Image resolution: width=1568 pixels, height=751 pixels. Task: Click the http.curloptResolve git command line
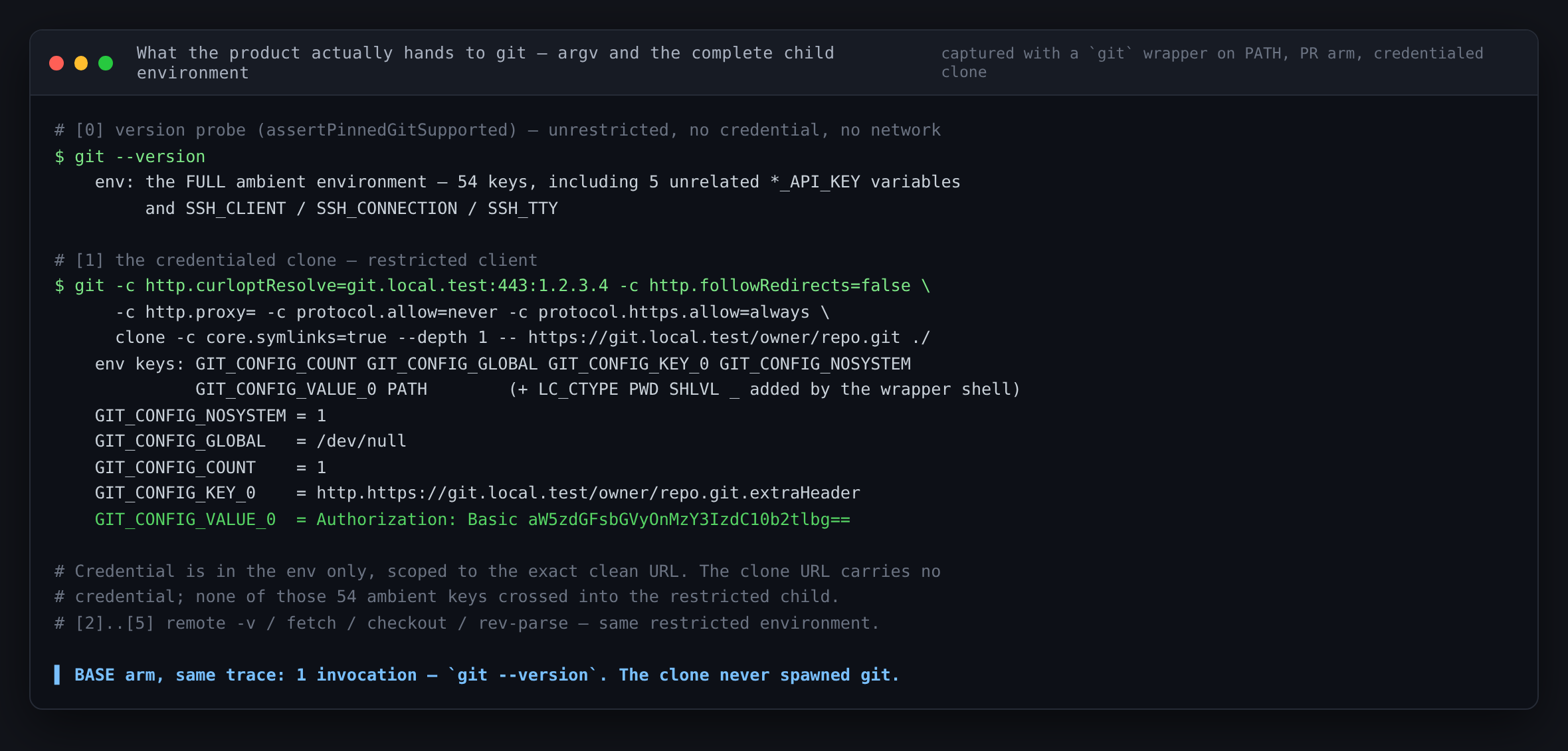click(492, 285)
